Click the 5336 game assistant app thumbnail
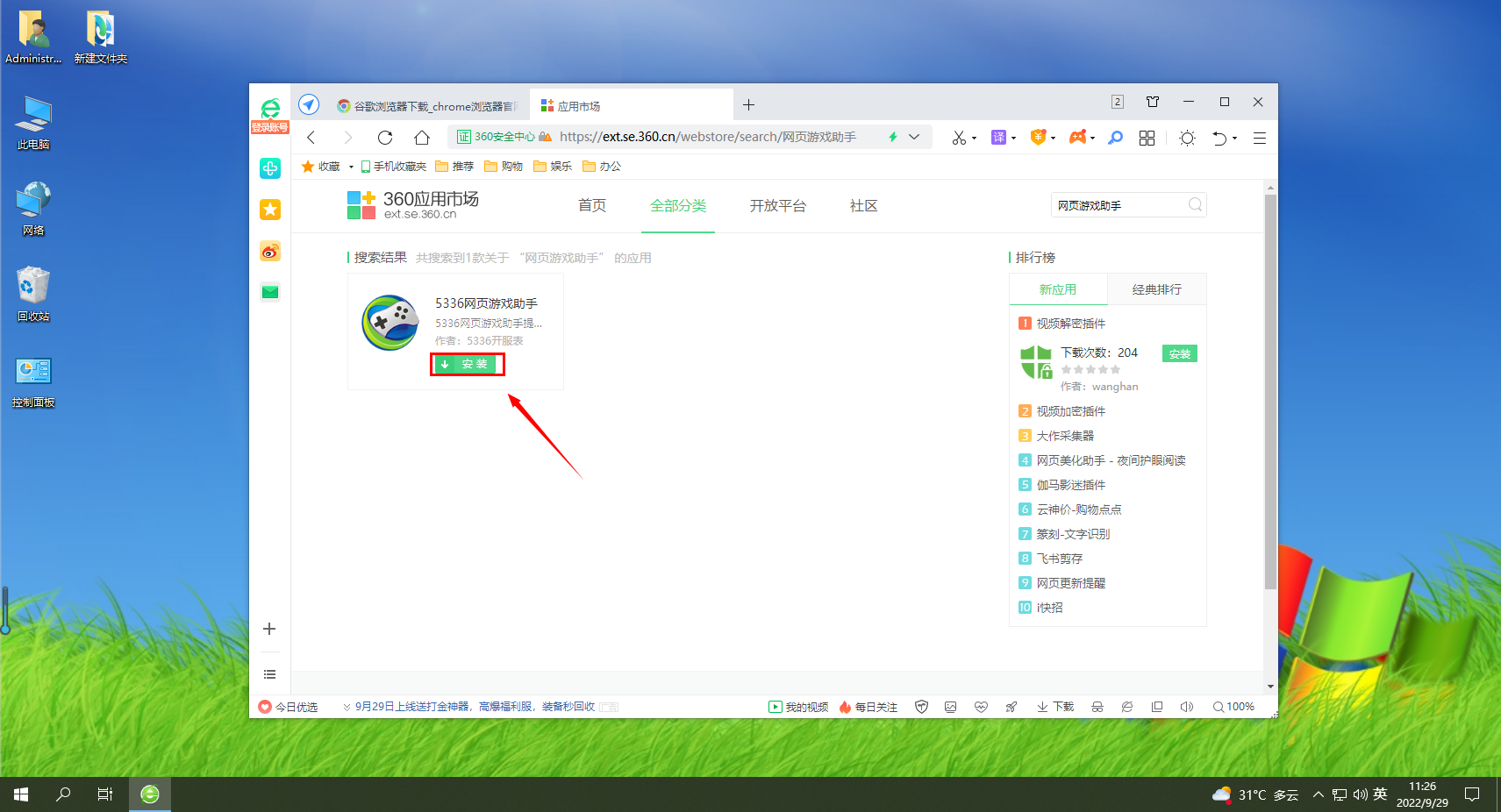 (390, 323)
